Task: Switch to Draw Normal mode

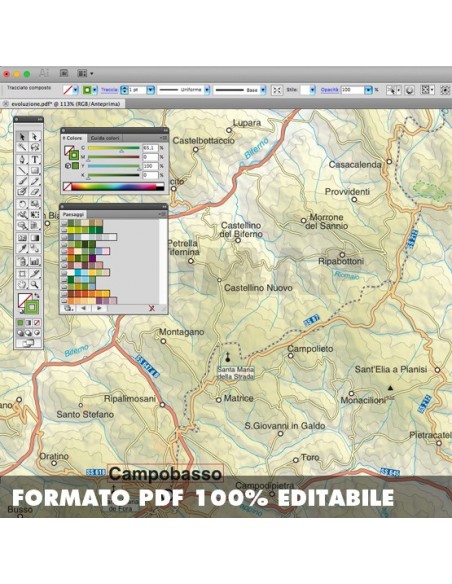Action: pyautogui.click(x=21, y=333)
